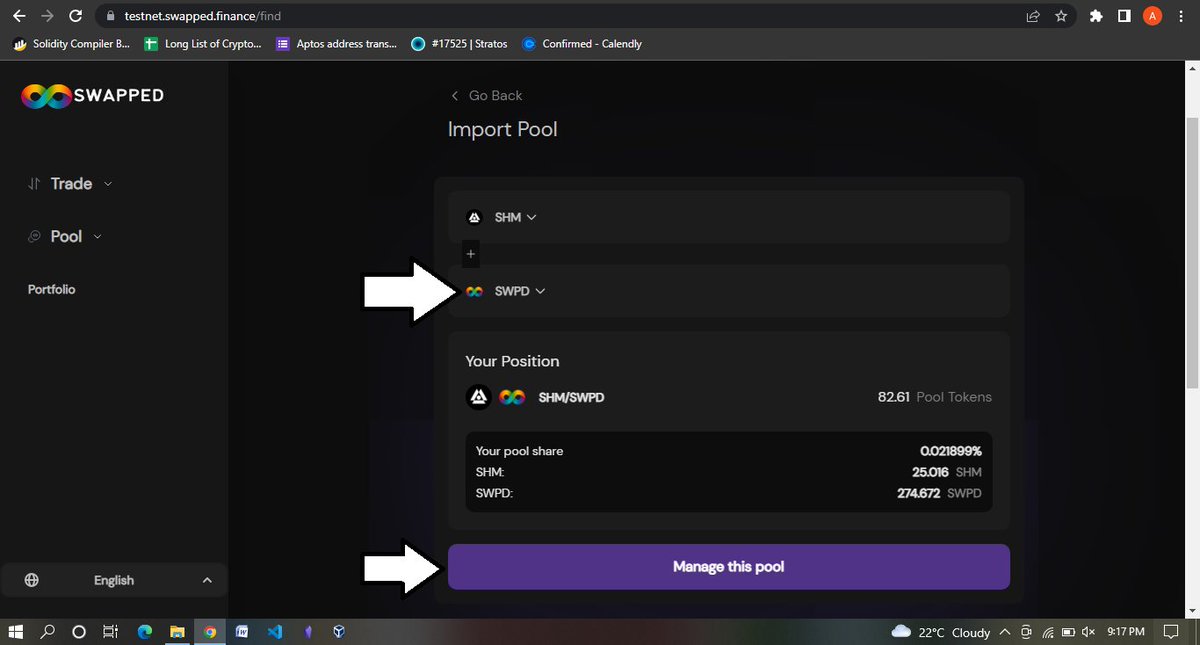
Task: Open the browser extensions puzzle icon
Action: [x=1096, y=16]
